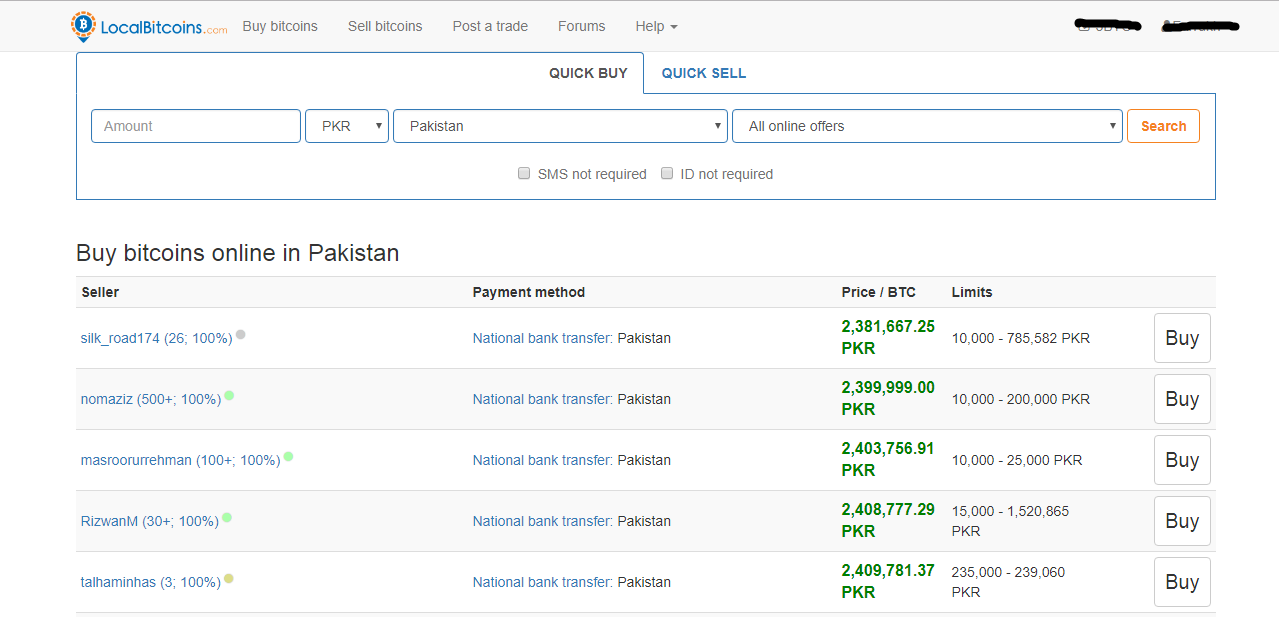Open the LocalBitcoins logo home link

(149, 26)
